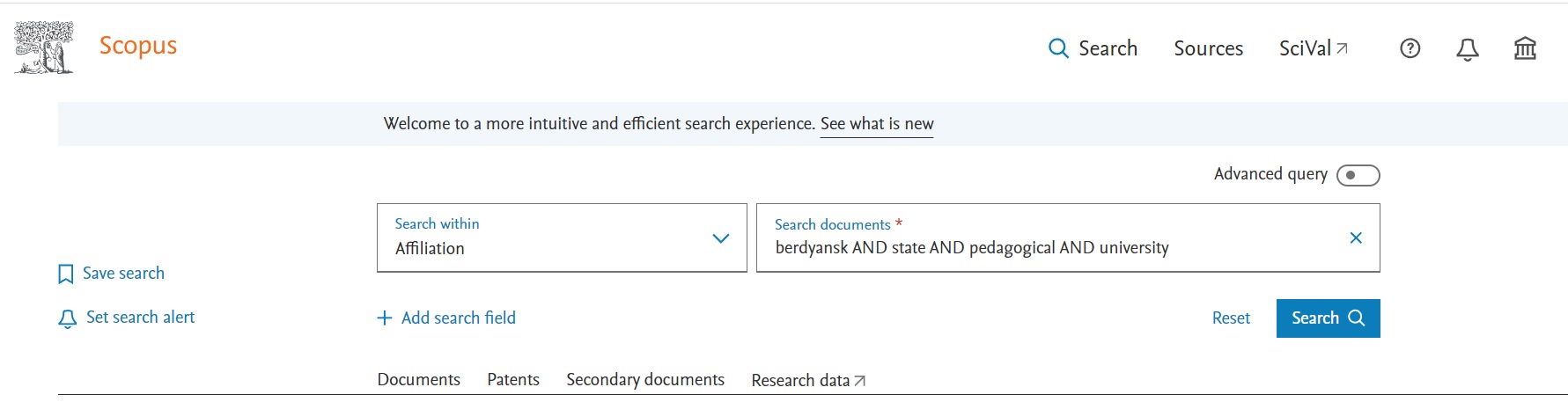Image resolution: width=1568 pixels, height=402 pixels.
Task: Expand the Search within dropdown chevron
Action: coord(720,238)
